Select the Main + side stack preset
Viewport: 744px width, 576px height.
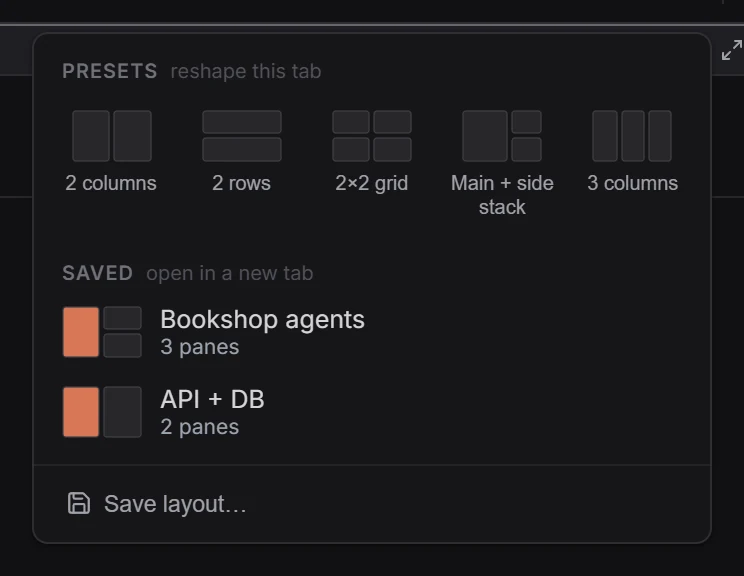(502, 163)
